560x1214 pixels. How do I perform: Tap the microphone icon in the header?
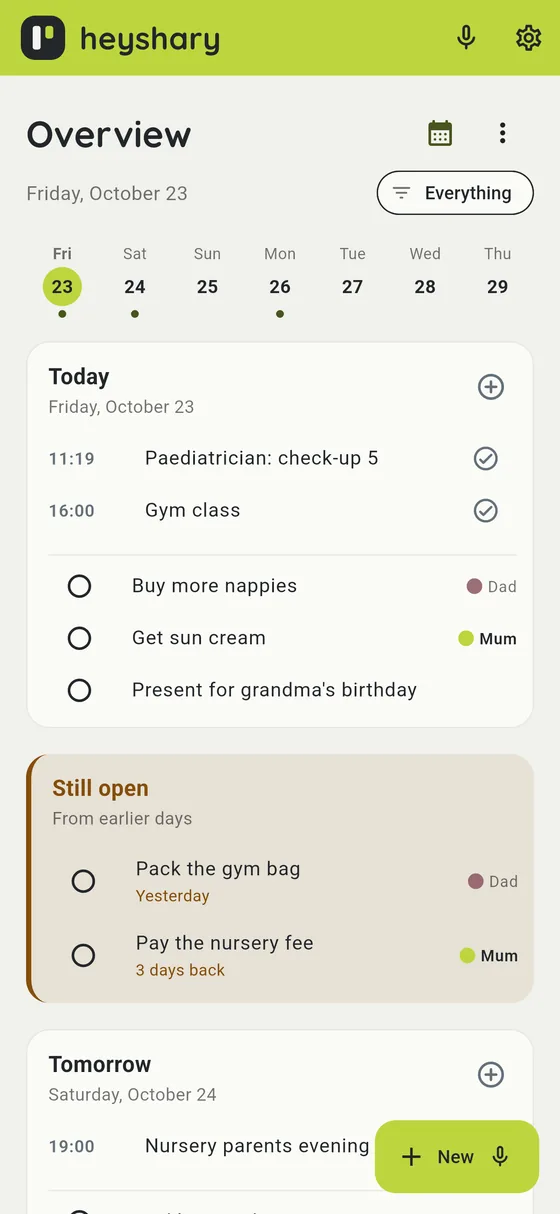pyautogui.click(x=466, y=38)
